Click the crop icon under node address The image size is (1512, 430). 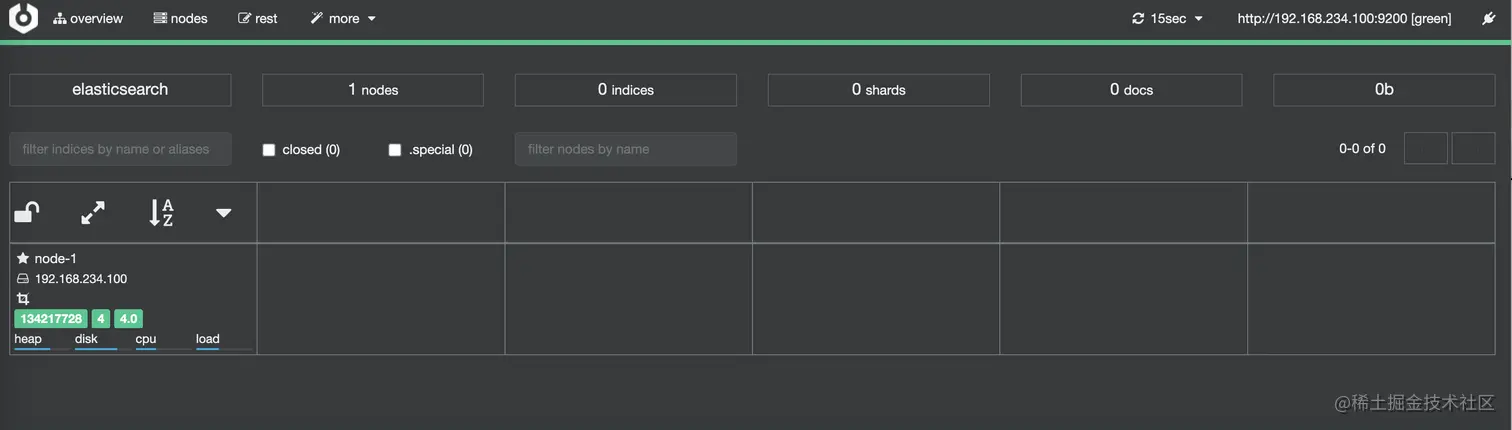(23, 299)
